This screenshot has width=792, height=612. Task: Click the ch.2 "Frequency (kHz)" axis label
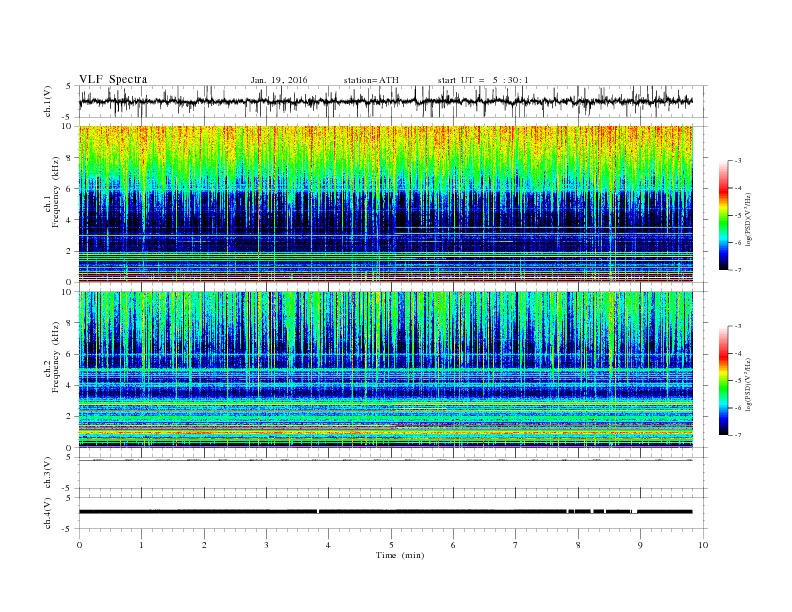point(56,356)
